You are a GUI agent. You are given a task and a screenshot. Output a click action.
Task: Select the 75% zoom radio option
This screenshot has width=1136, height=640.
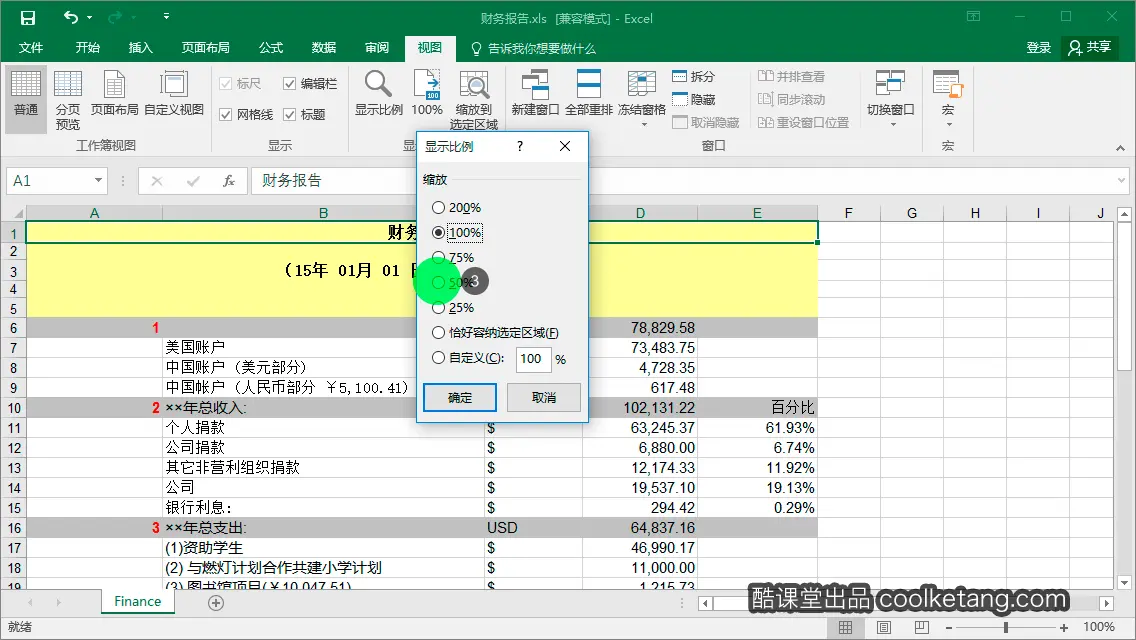[x=438, y=257]
